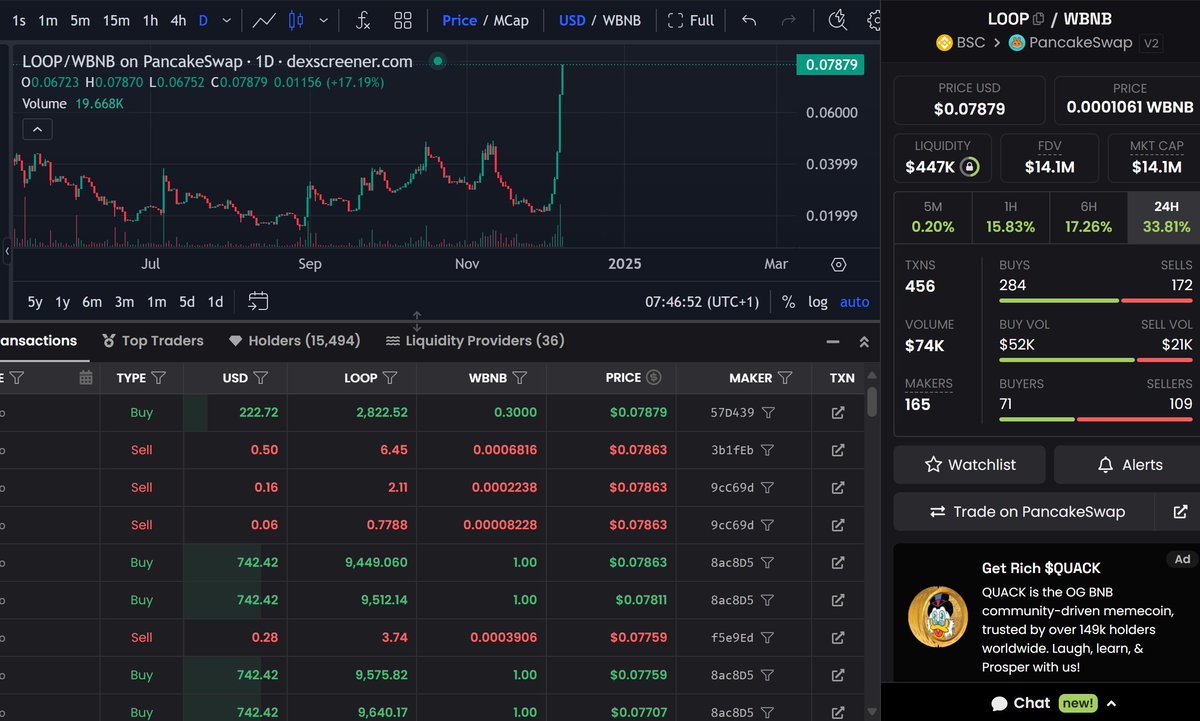Collapse the left chart sidebar arrow

pos(7,252)
